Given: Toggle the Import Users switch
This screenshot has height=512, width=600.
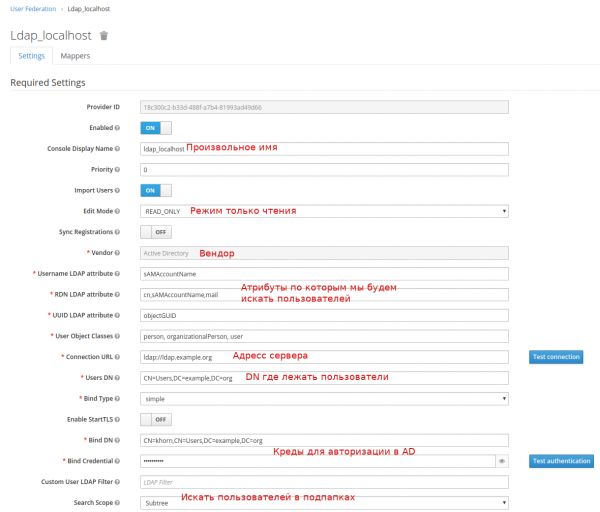Looking at the screenshot, I should [156, 190].
